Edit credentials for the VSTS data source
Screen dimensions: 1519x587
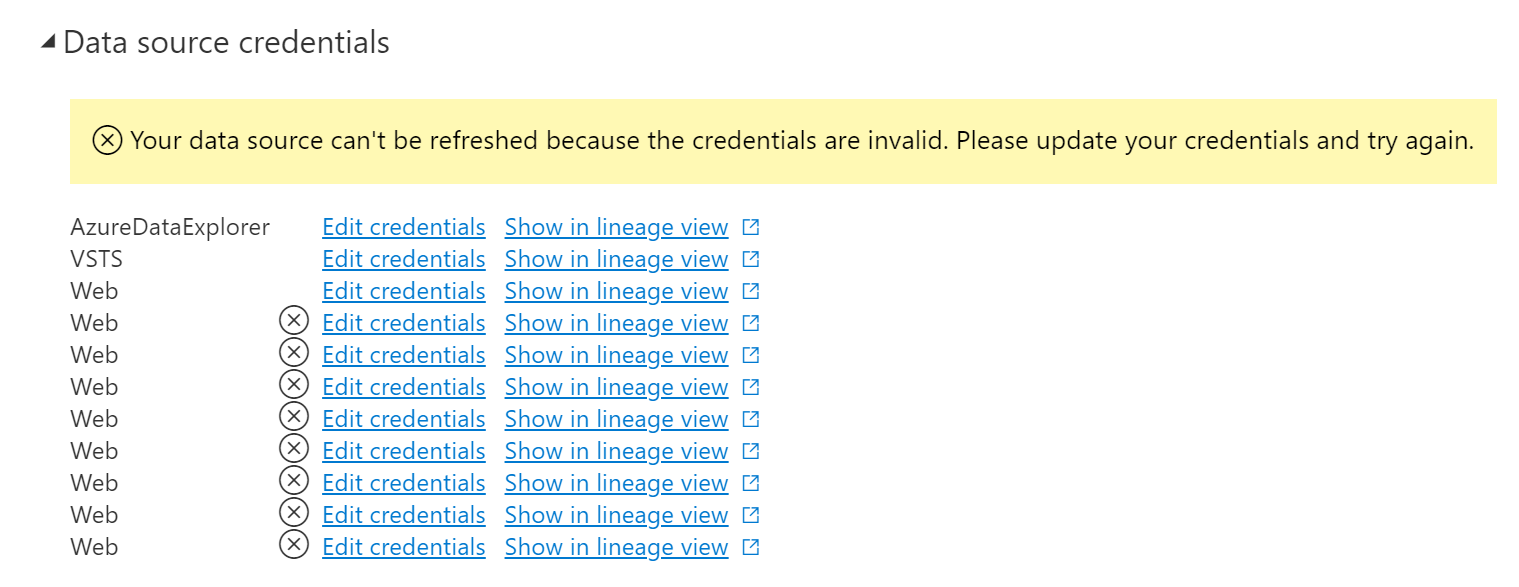click(x=403, y=259)
